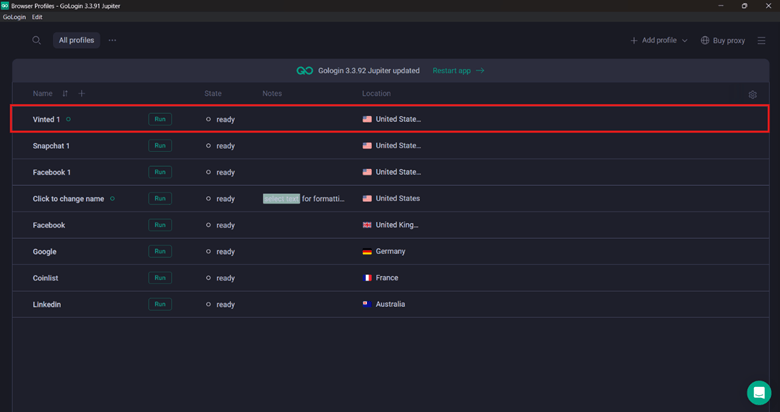Click the notes field with 'select text'
Image resolution: width=780 pixels, height=412 pixels.
click(303, 199)
